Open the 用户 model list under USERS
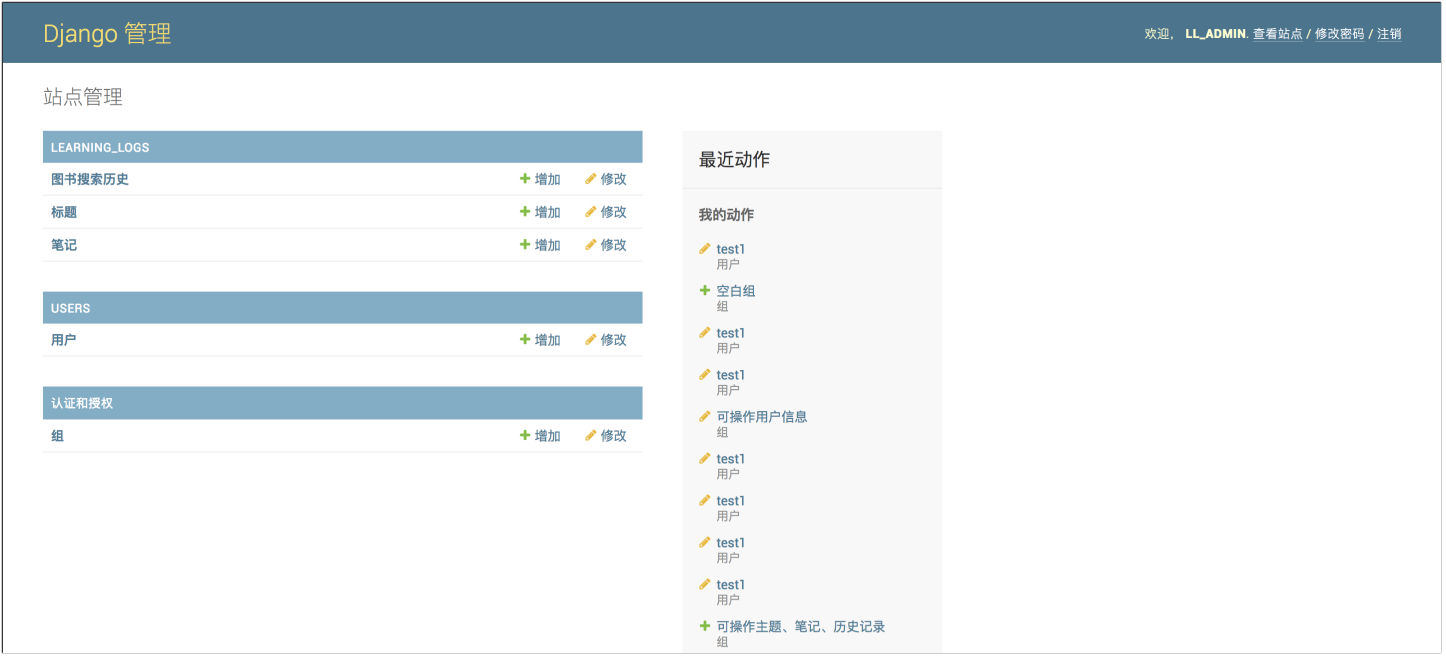The image size is (1446, 657). click(64, 340)
